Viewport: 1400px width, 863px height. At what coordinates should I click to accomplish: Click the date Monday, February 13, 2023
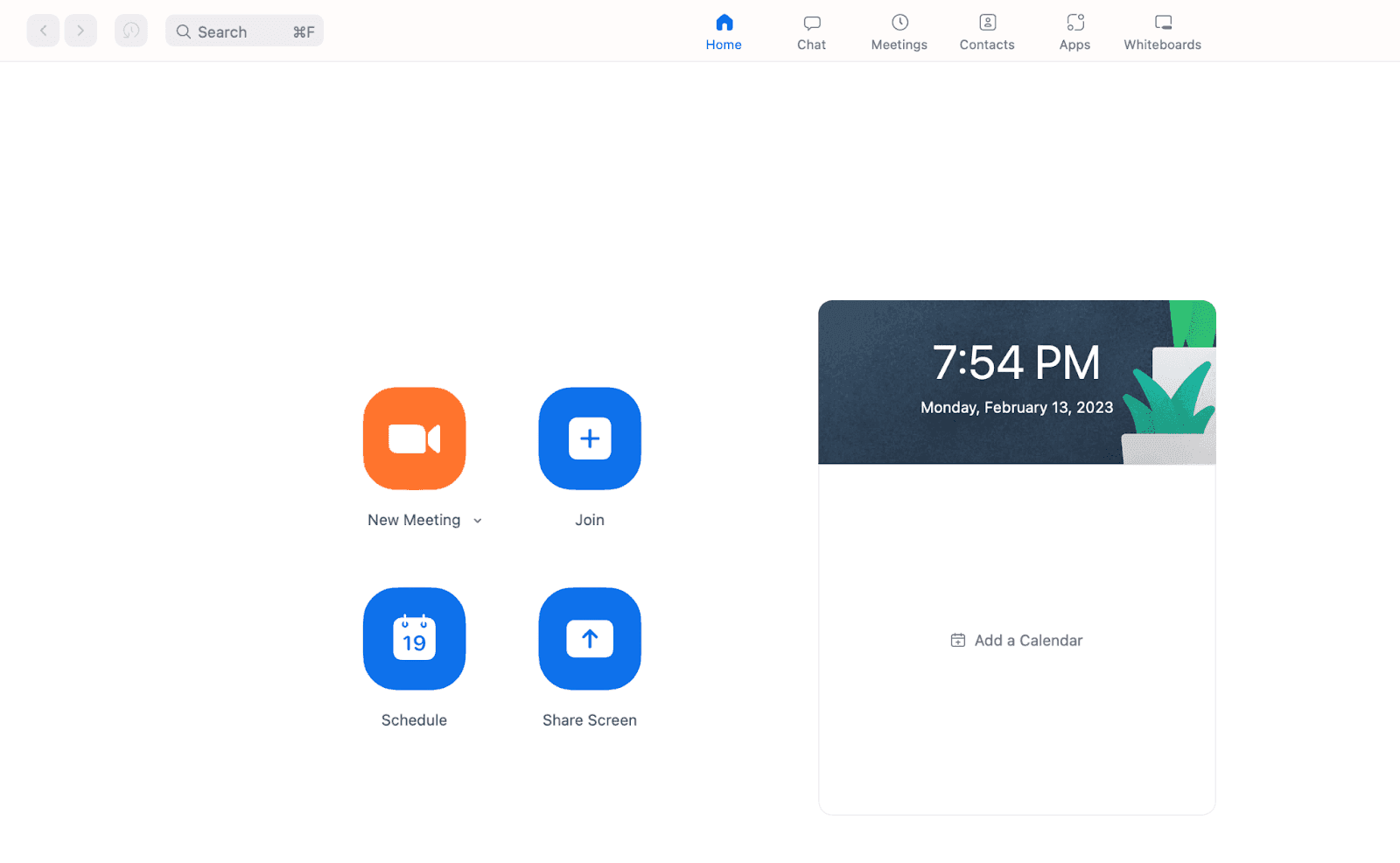pos(1017,407)
